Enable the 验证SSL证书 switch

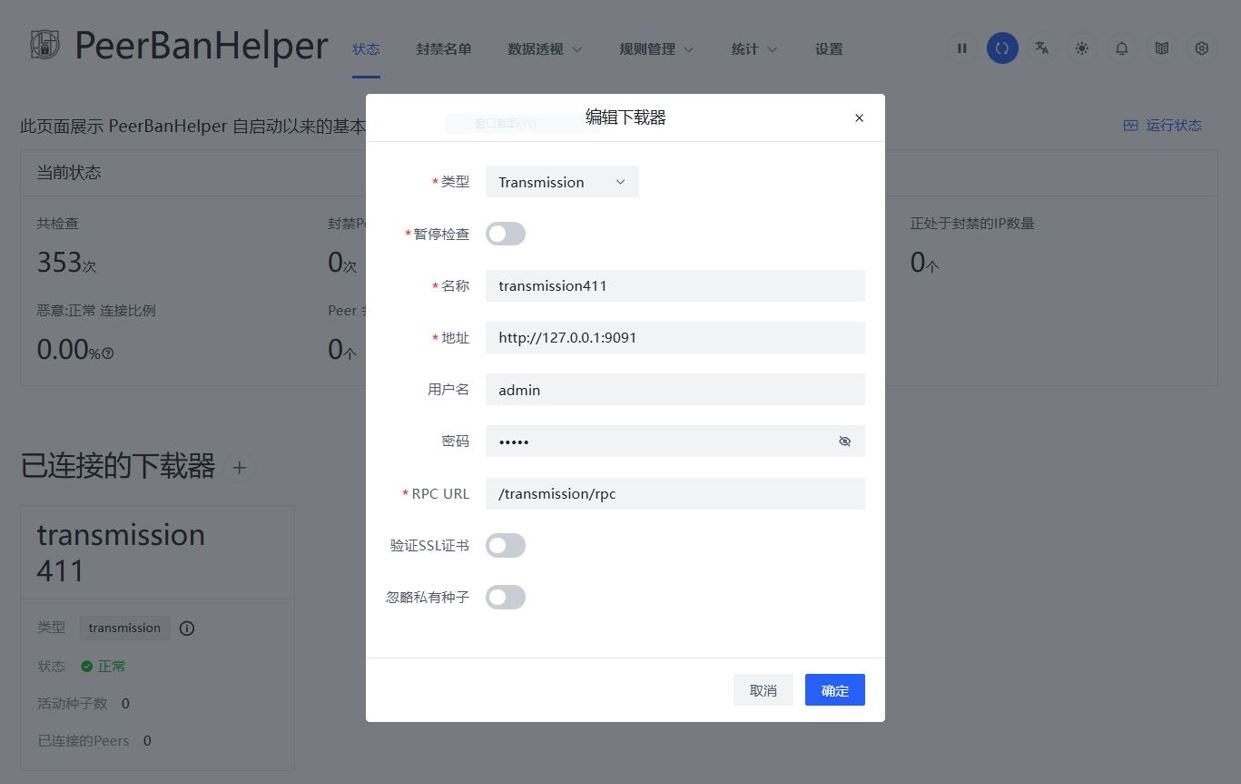[x=505, y=545]
